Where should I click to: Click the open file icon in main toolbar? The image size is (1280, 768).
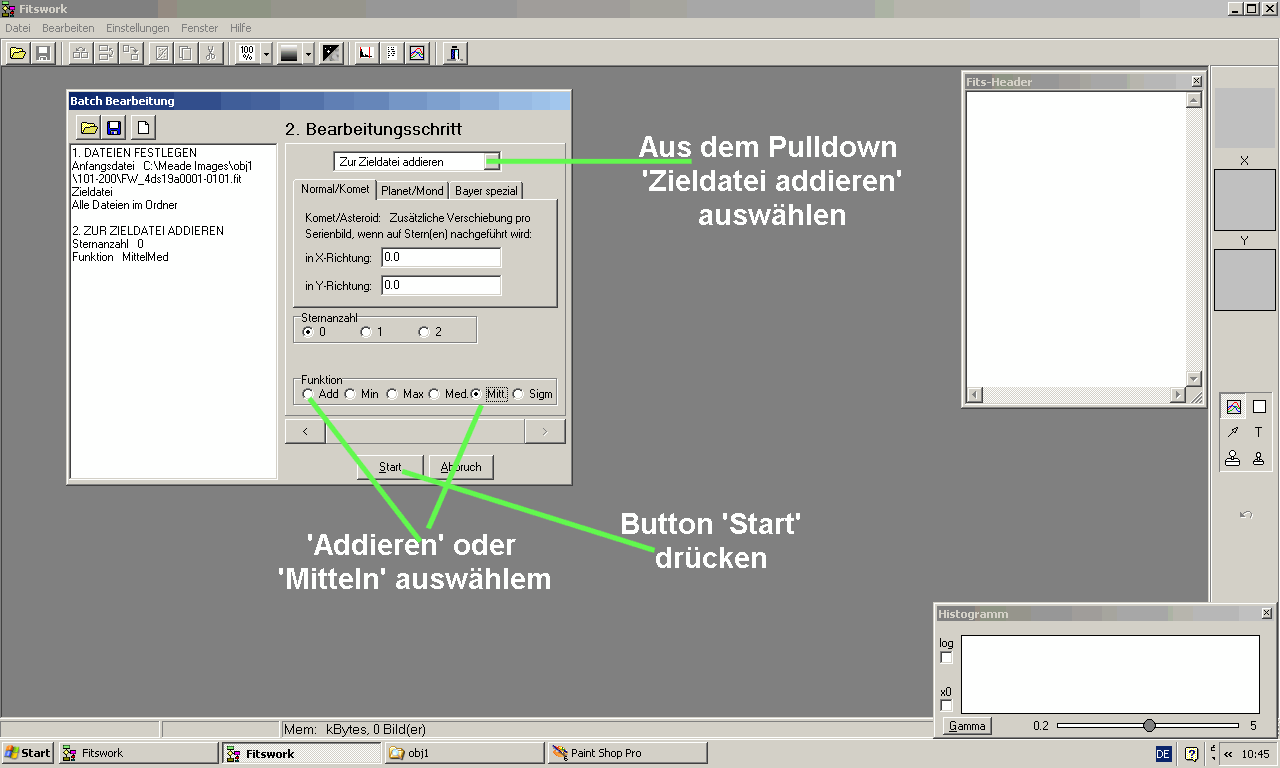click(17, 53)
